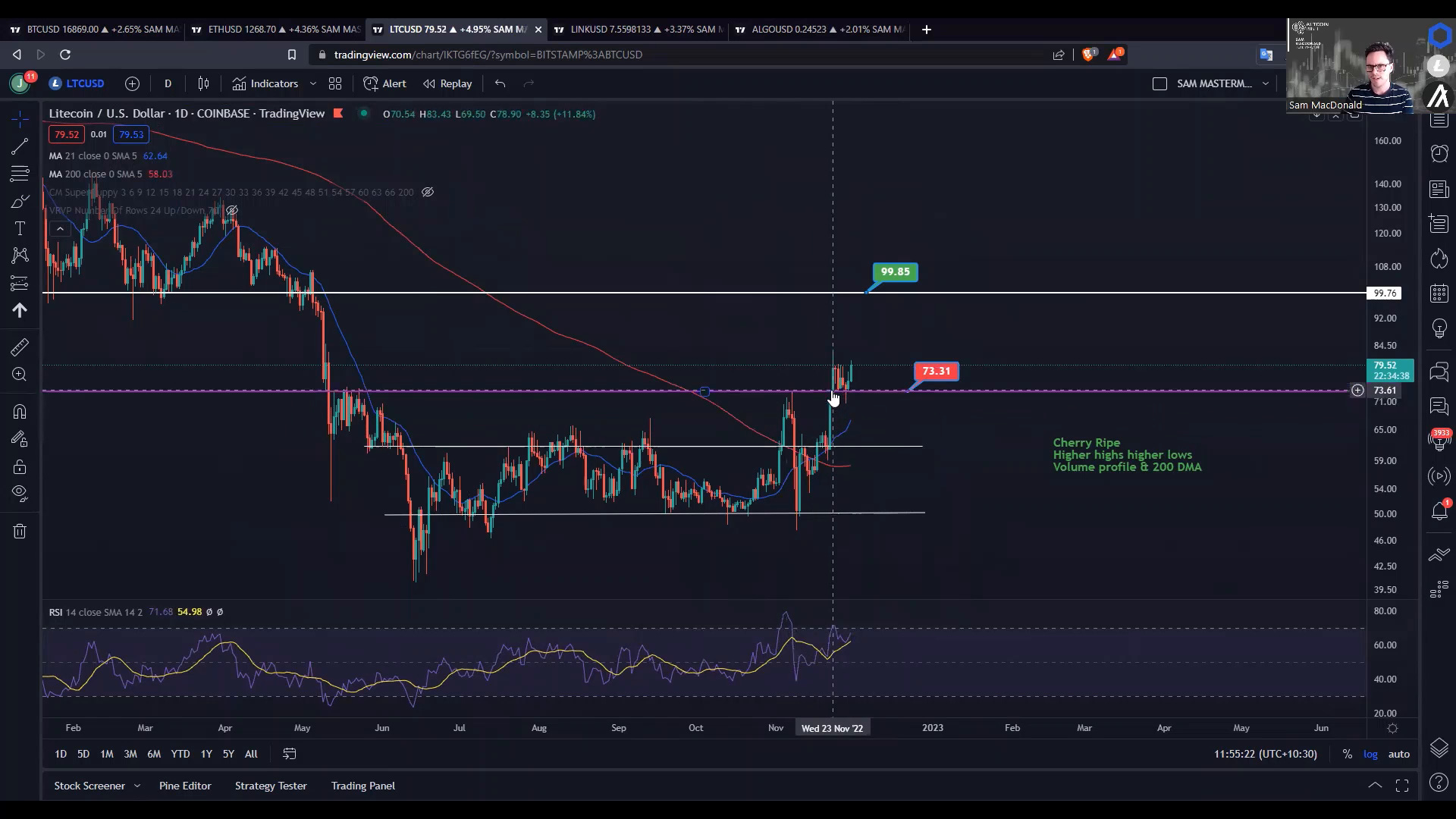This screenshot has width=1456, height=819.
Task: Enable log scale at bottom right
Action: [x=1371, y=754]
